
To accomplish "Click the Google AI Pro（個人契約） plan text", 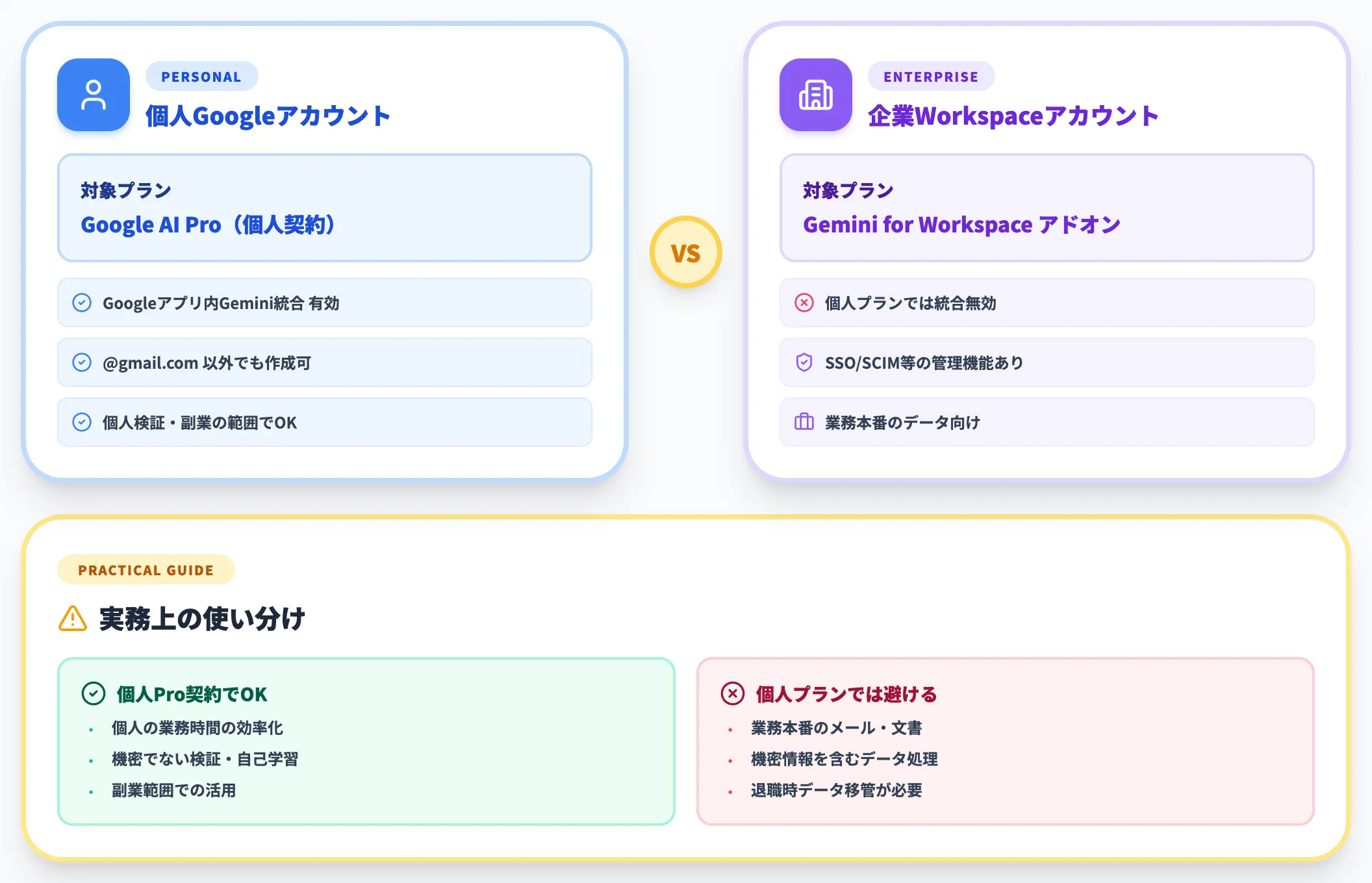I will pos(209,225).
